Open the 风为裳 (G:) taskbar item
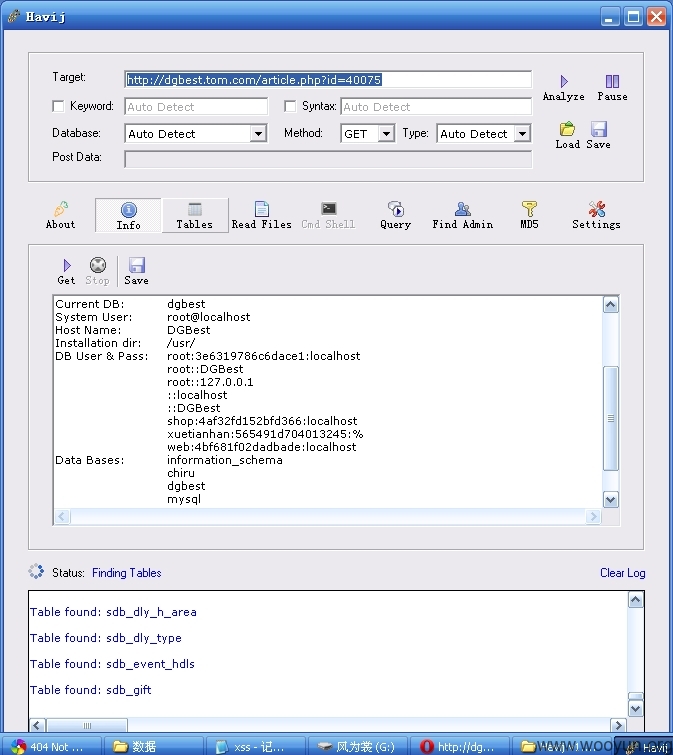The image size is (673, 755). [x=358, y=746]
